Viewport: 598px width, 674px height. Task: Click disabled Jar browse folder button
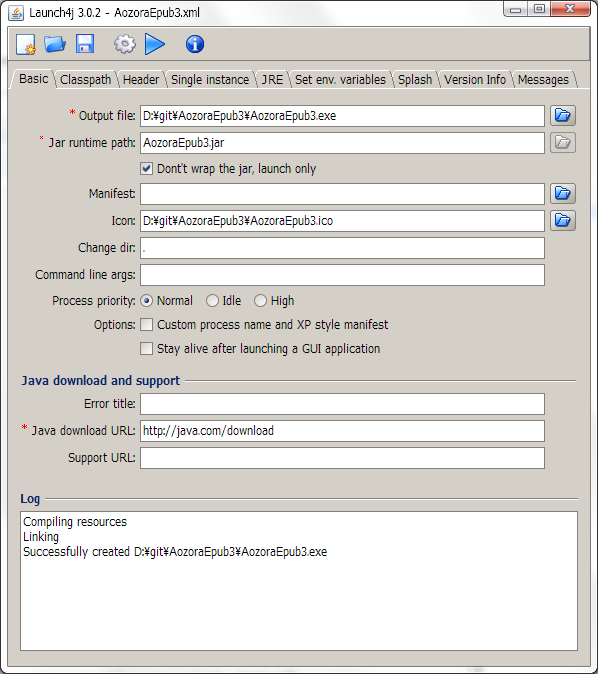coord(563,142)
